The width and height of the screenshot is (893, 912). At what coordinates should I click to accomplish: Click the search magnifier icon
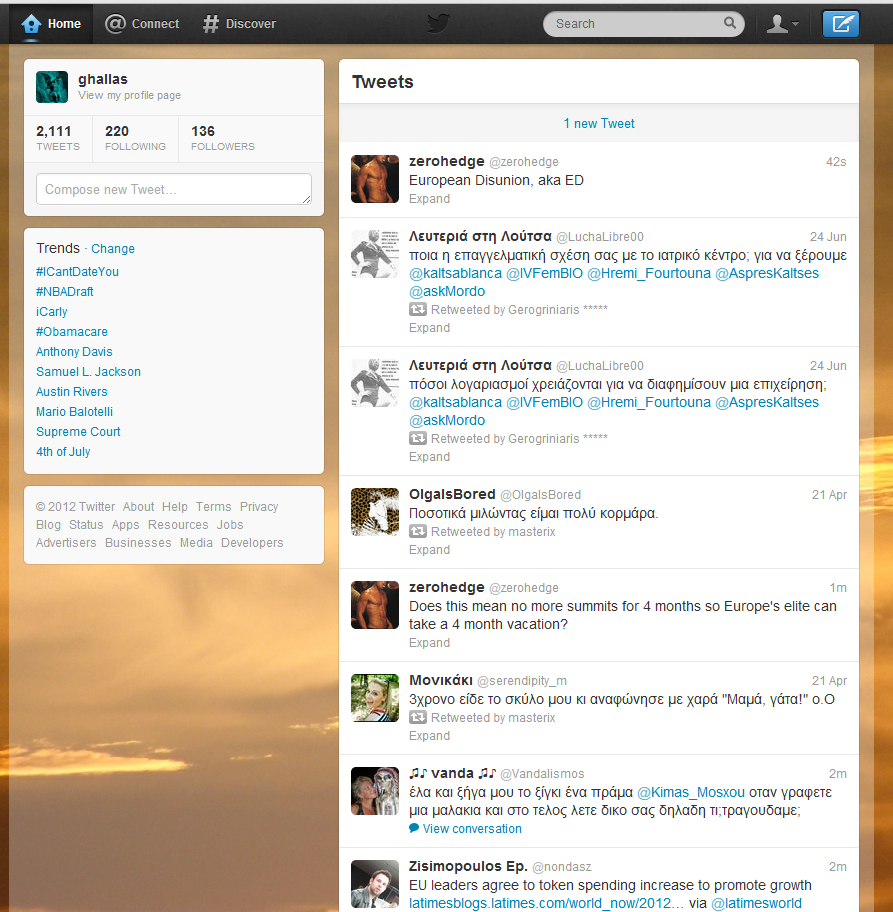pyautogui.click(x=730, y=23)
